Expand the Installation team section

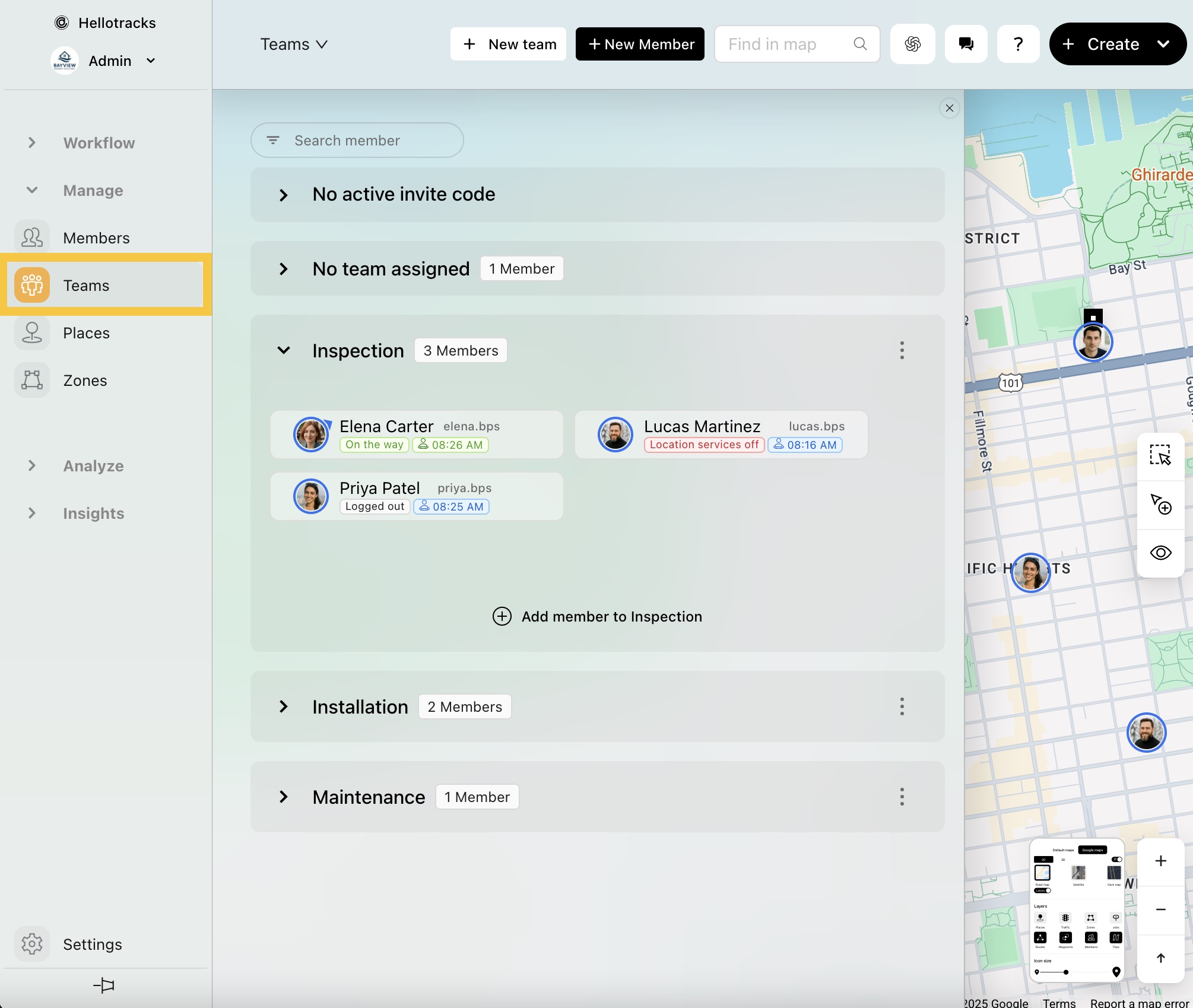[x=284, y=706]
